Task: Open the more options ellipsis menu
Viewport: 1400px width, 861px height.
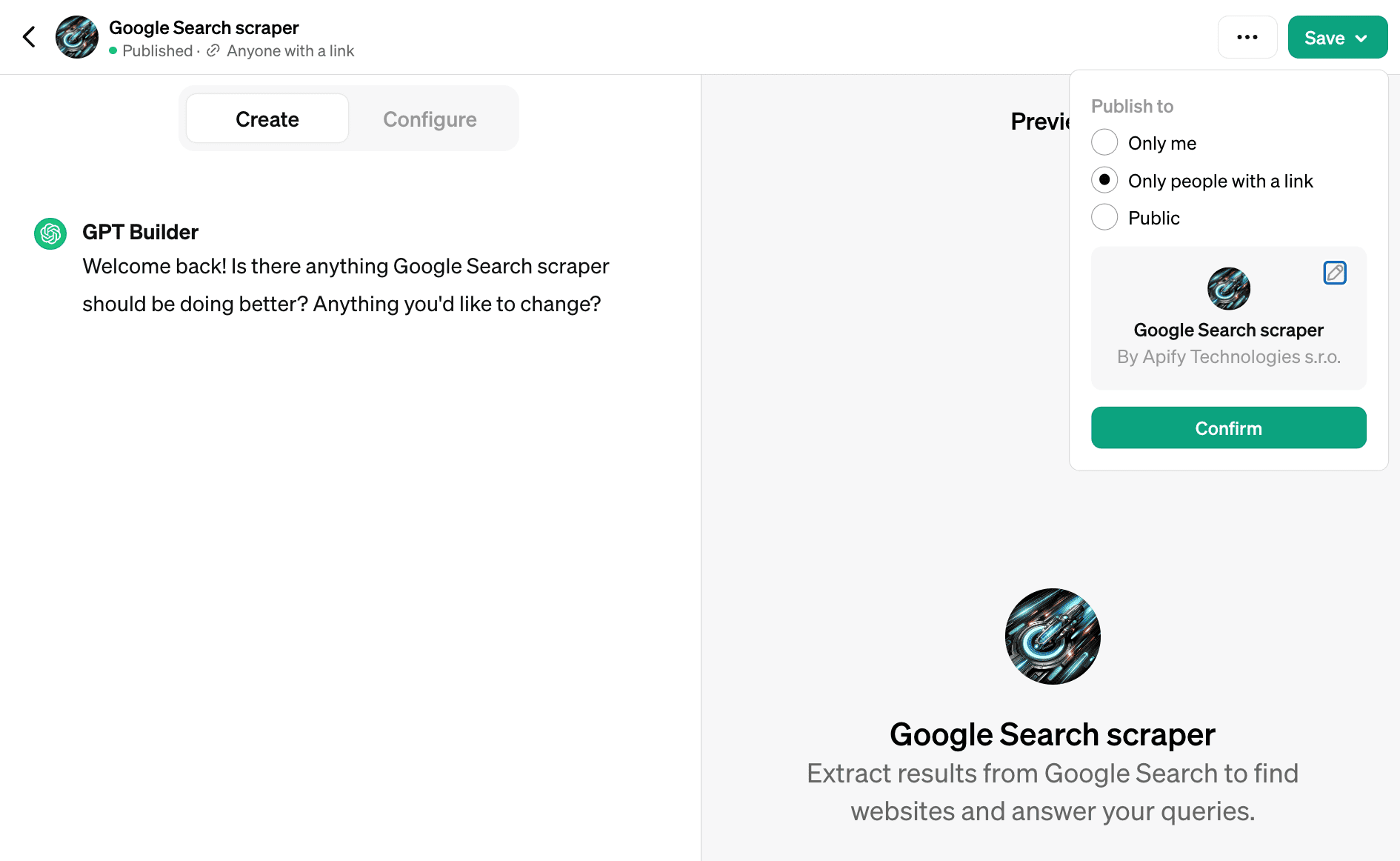Action: point(1247,36)
